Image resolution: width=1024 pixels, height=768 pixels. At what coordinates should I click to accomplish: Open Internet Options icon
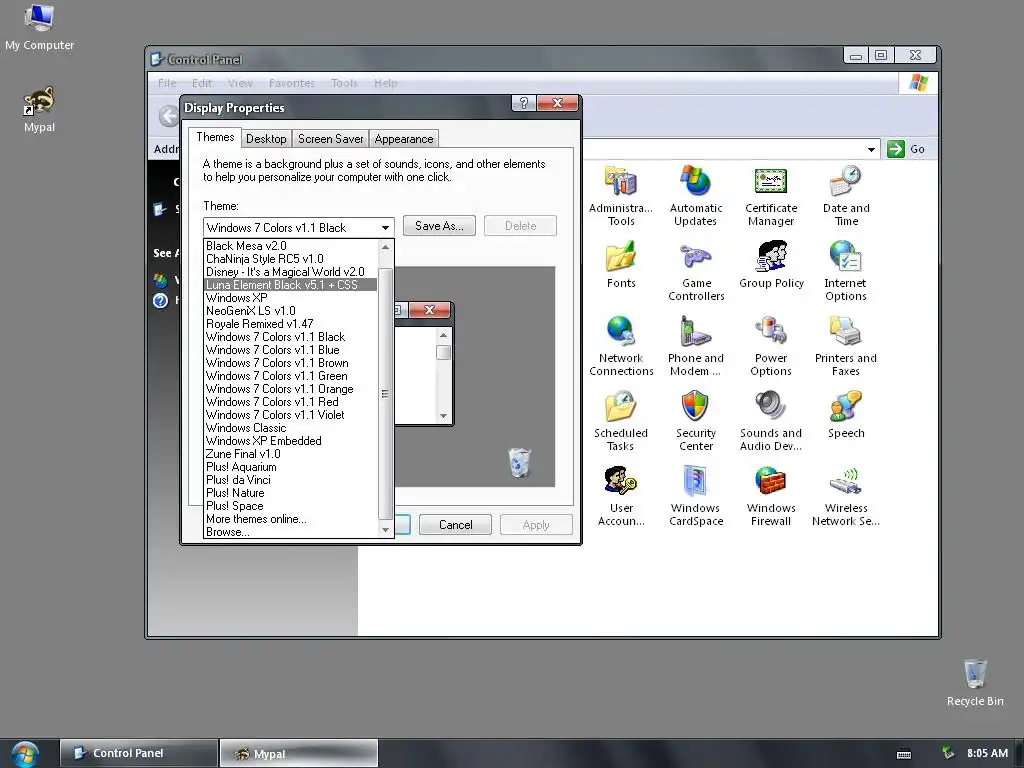click(x=846, y=257)
